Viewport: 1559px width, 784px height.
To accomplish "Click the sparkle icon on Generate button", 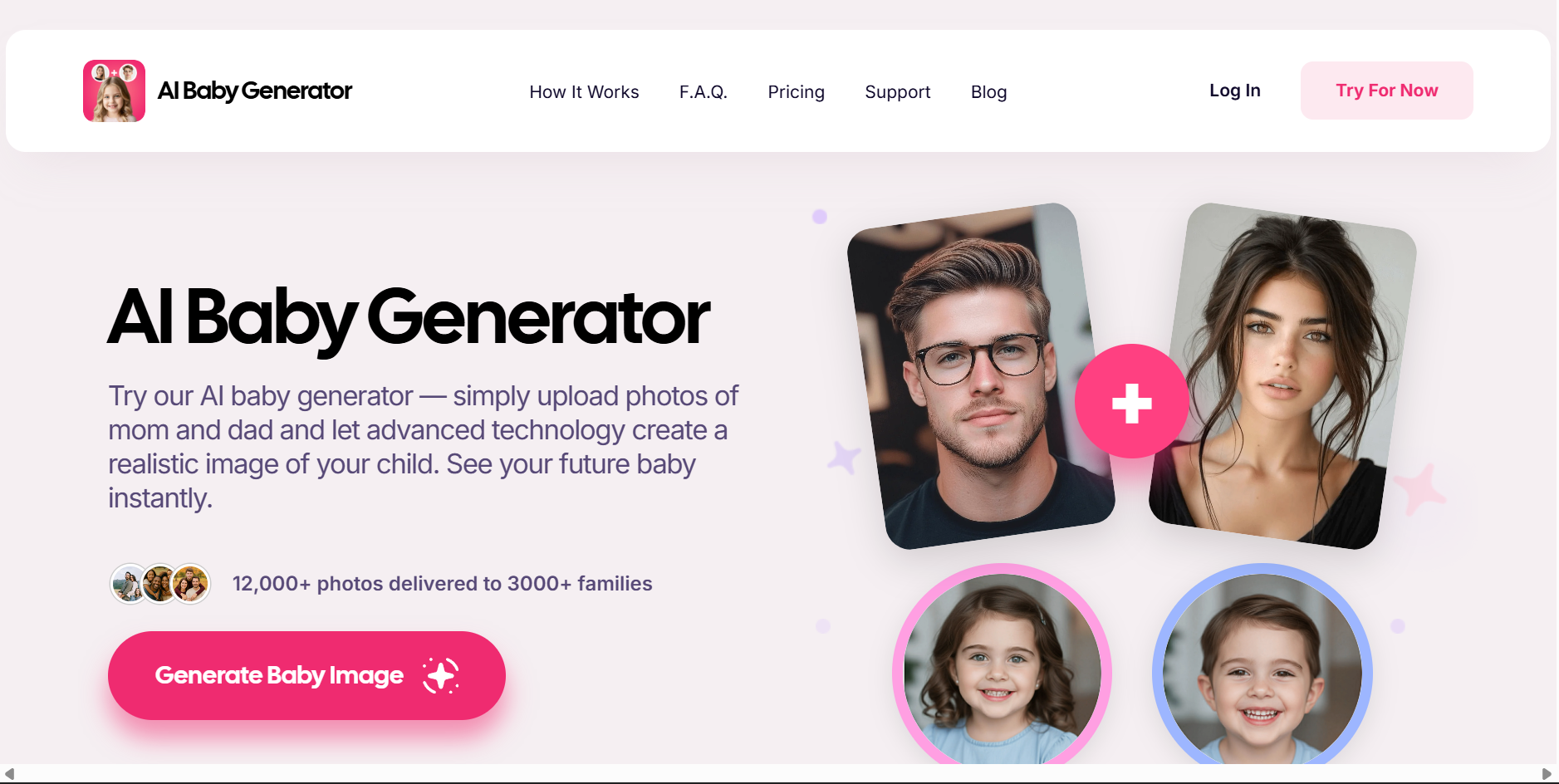I will point(440,675).
